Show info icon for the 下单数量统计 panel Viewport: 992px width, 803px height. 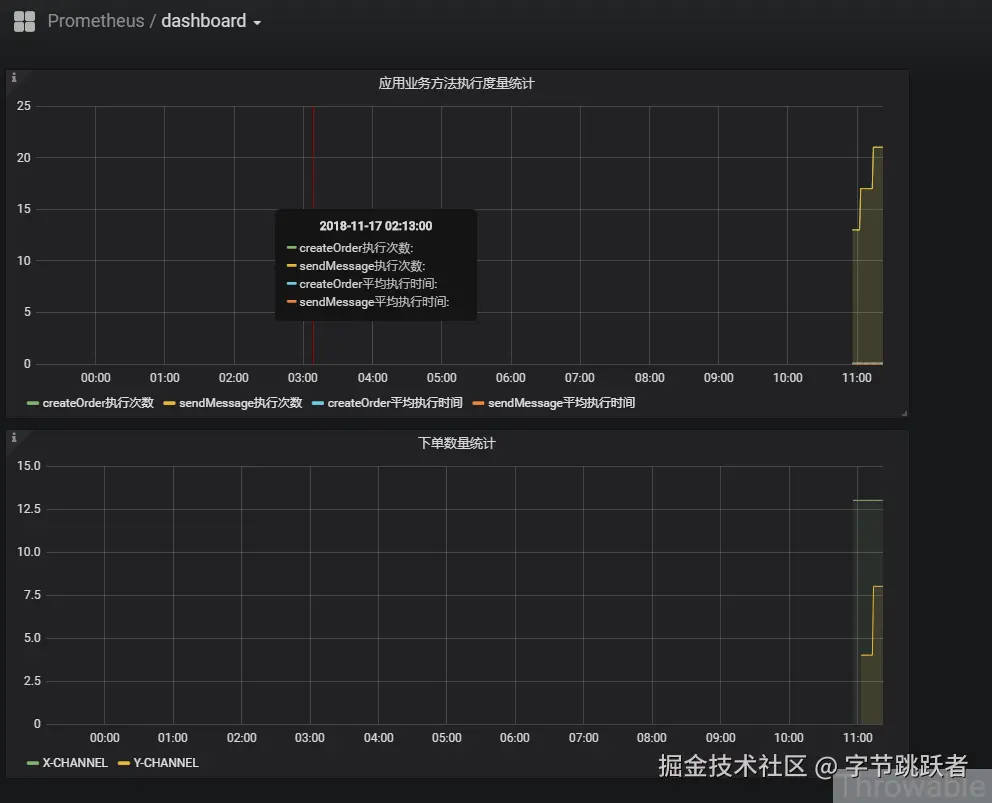pos(14,437)
